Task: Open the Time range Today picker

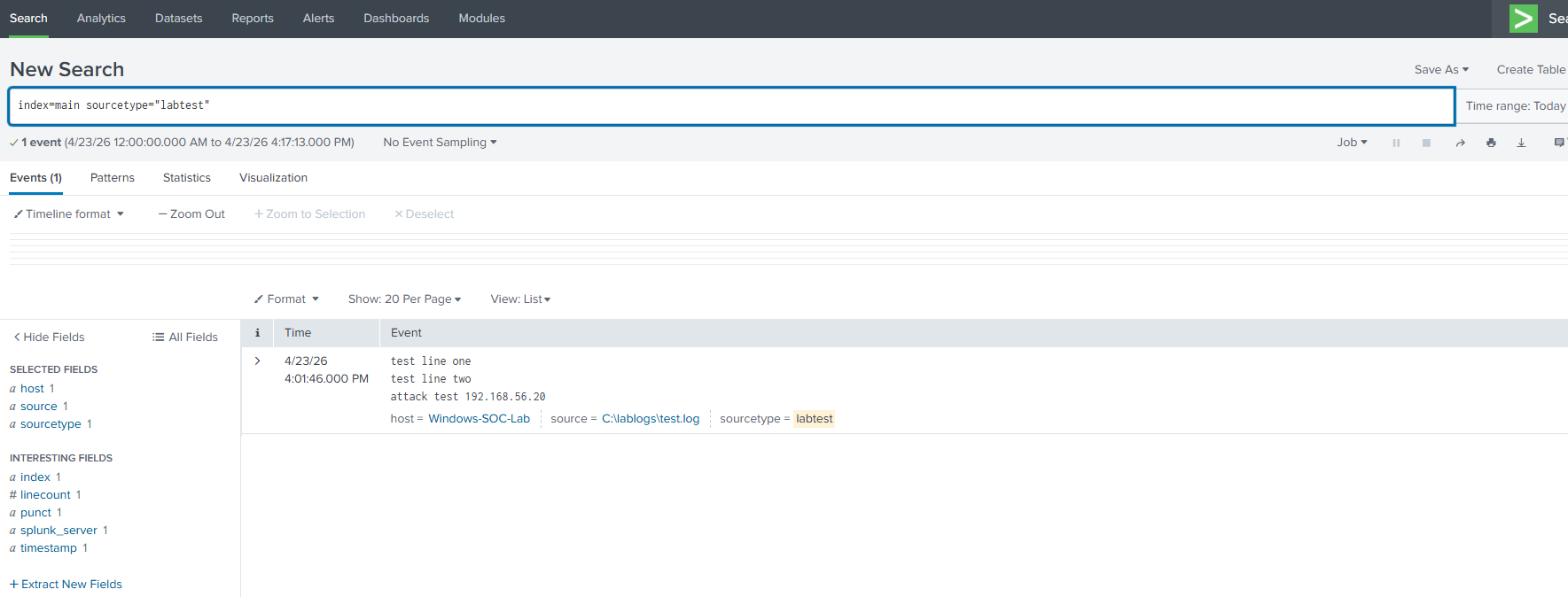Action: click(1515, 106)
